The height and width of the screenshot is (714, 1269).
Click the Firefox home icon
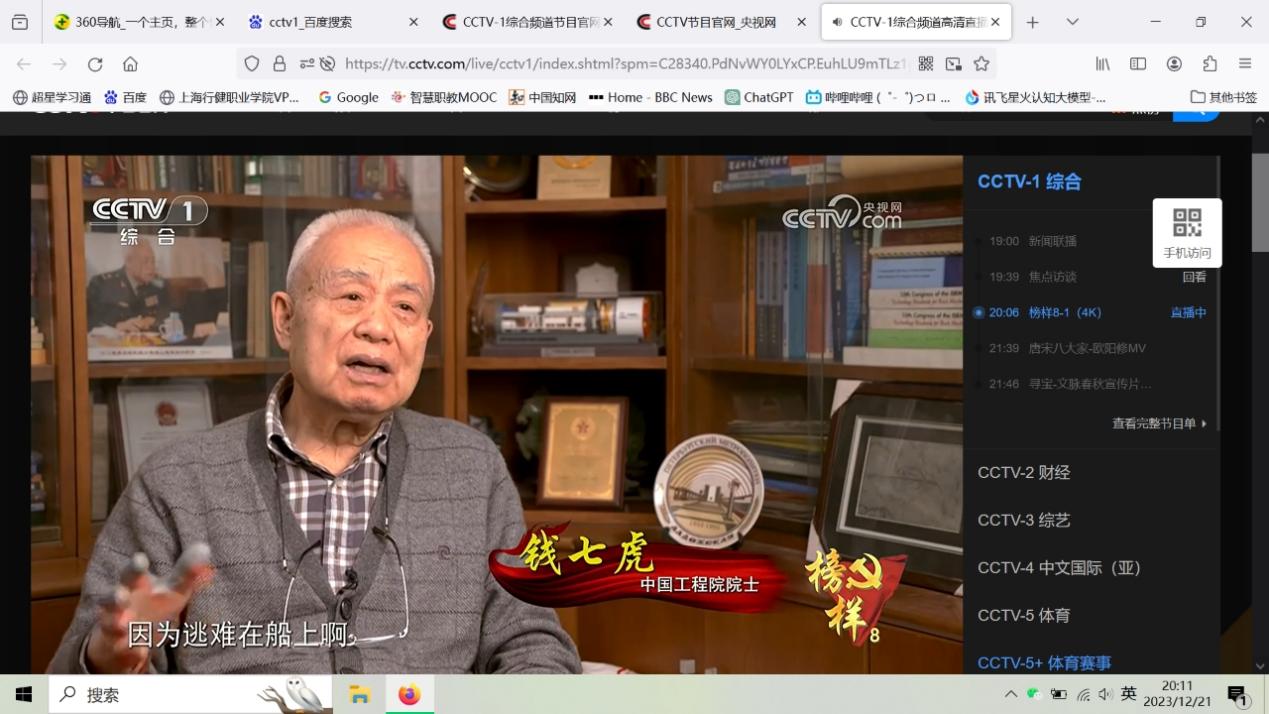pyautogui.click(x=130, y=64)
